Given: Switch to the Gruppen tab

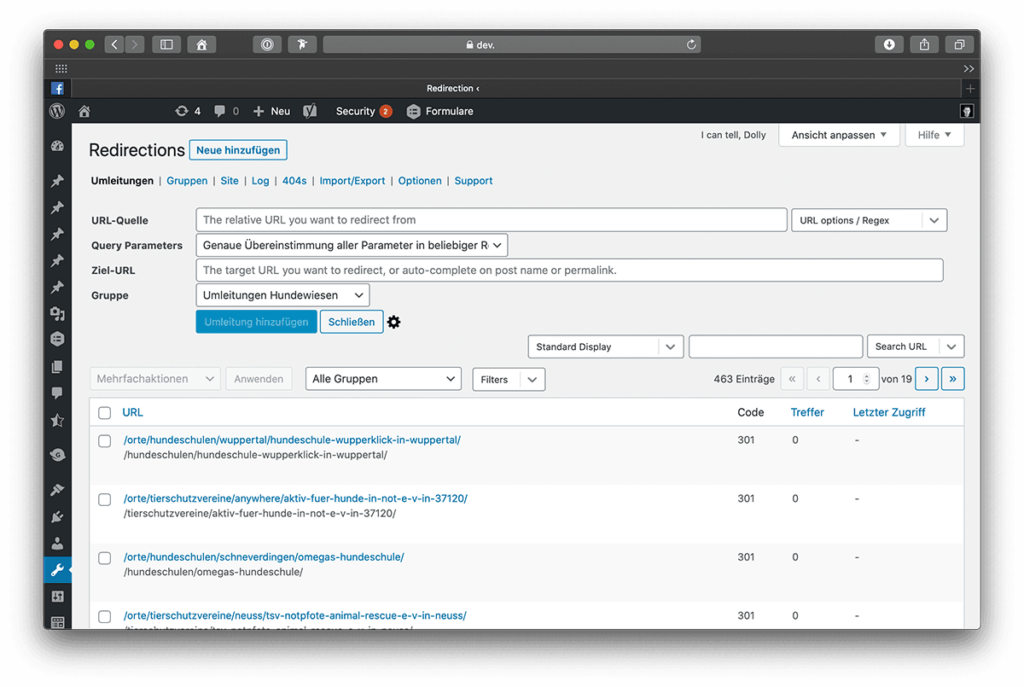Looking at the screenshot, I should [187, 181].
